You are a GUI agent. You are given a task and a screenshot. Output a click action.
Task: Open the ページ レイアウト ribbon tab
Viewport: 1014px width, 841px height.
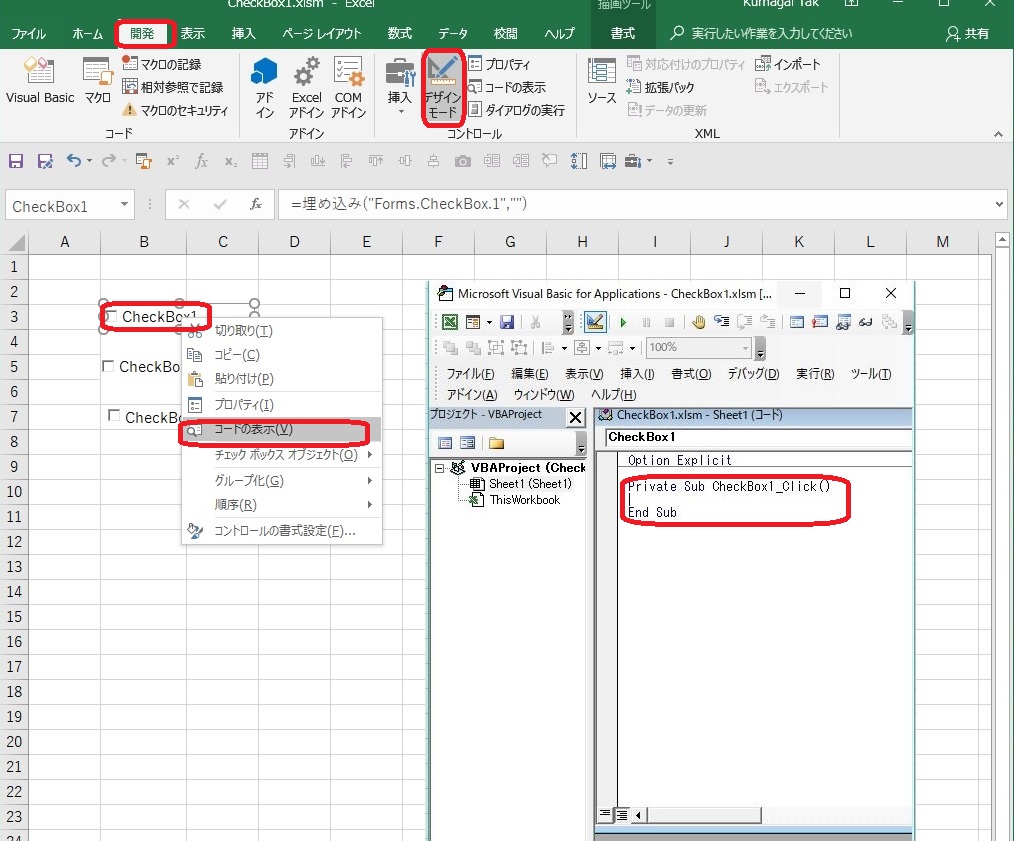(321, 34)
